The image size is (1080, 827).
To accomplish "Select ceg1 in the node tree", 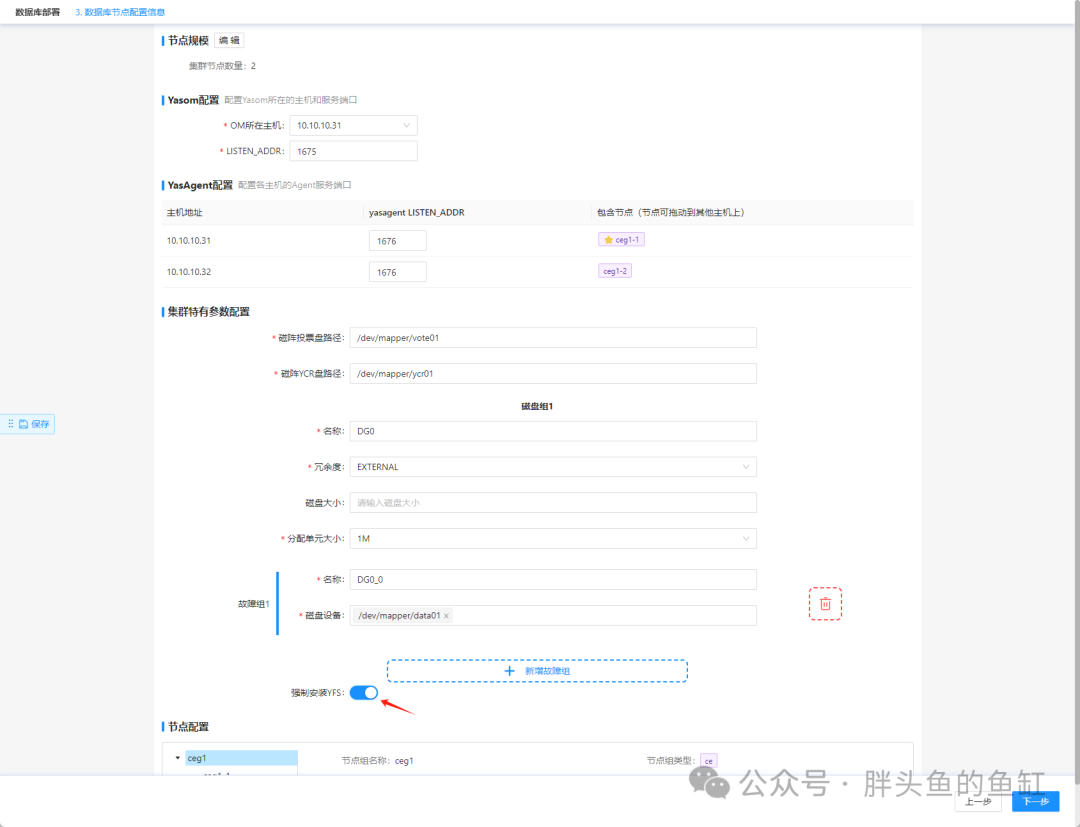I will pyautogui.click(x=241, y=758).
